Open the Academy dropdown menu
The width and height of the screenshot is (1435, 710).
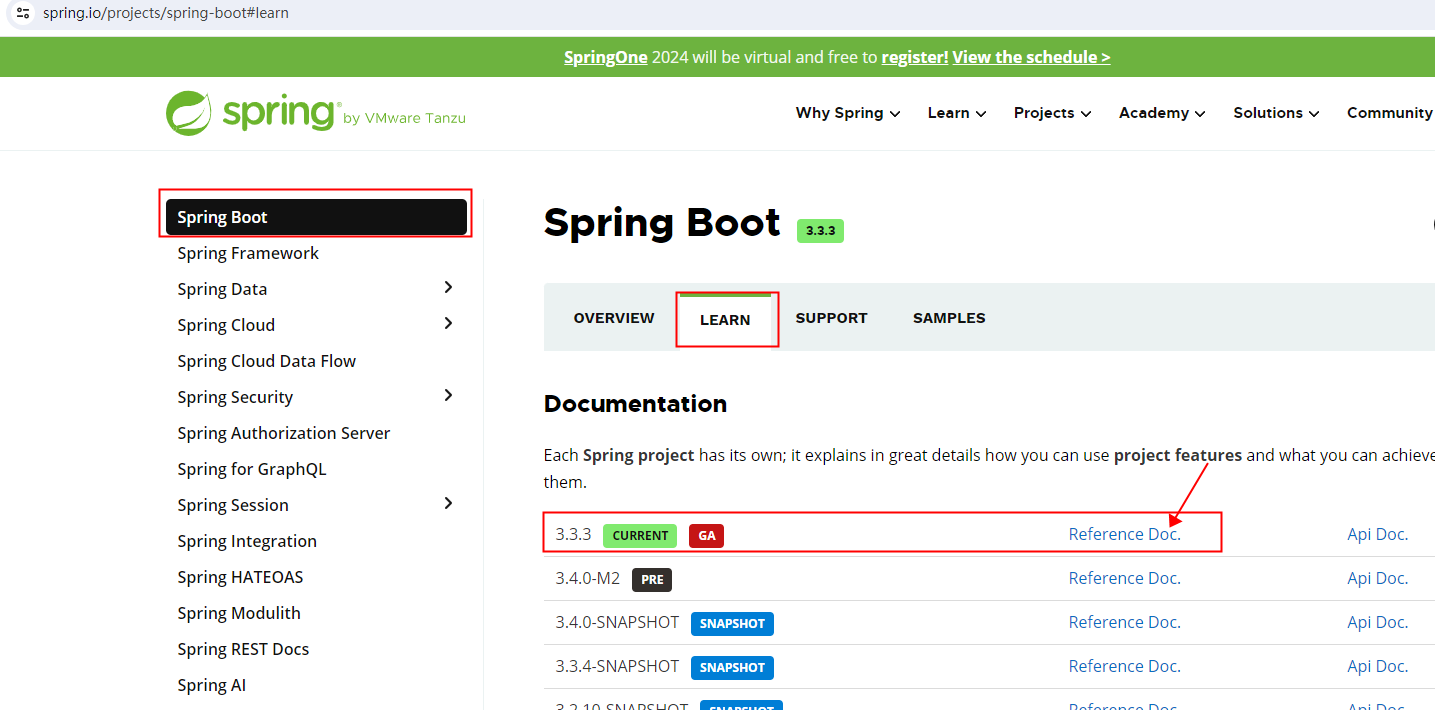click(1161, 113)
